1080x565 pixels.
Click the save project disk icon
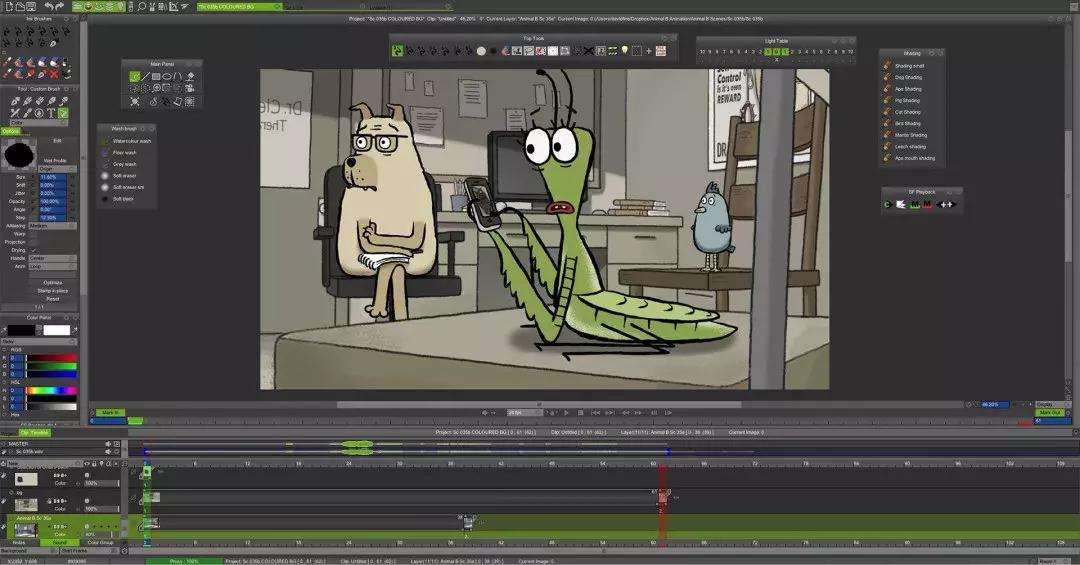31,6
